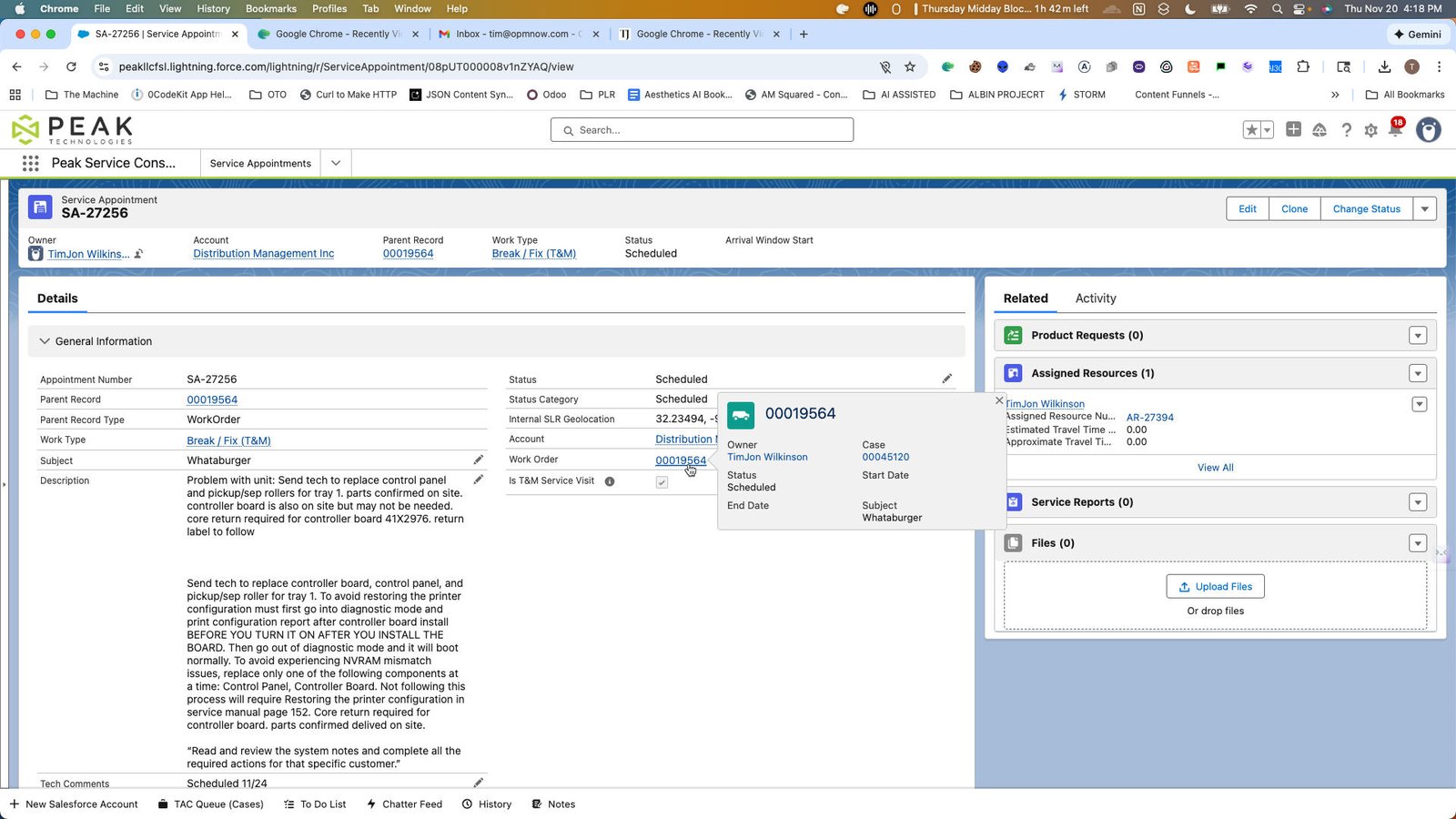Edit the Subject field pencil icon
This screenshot has width=1456, height=819.
[x=479, y=460]
